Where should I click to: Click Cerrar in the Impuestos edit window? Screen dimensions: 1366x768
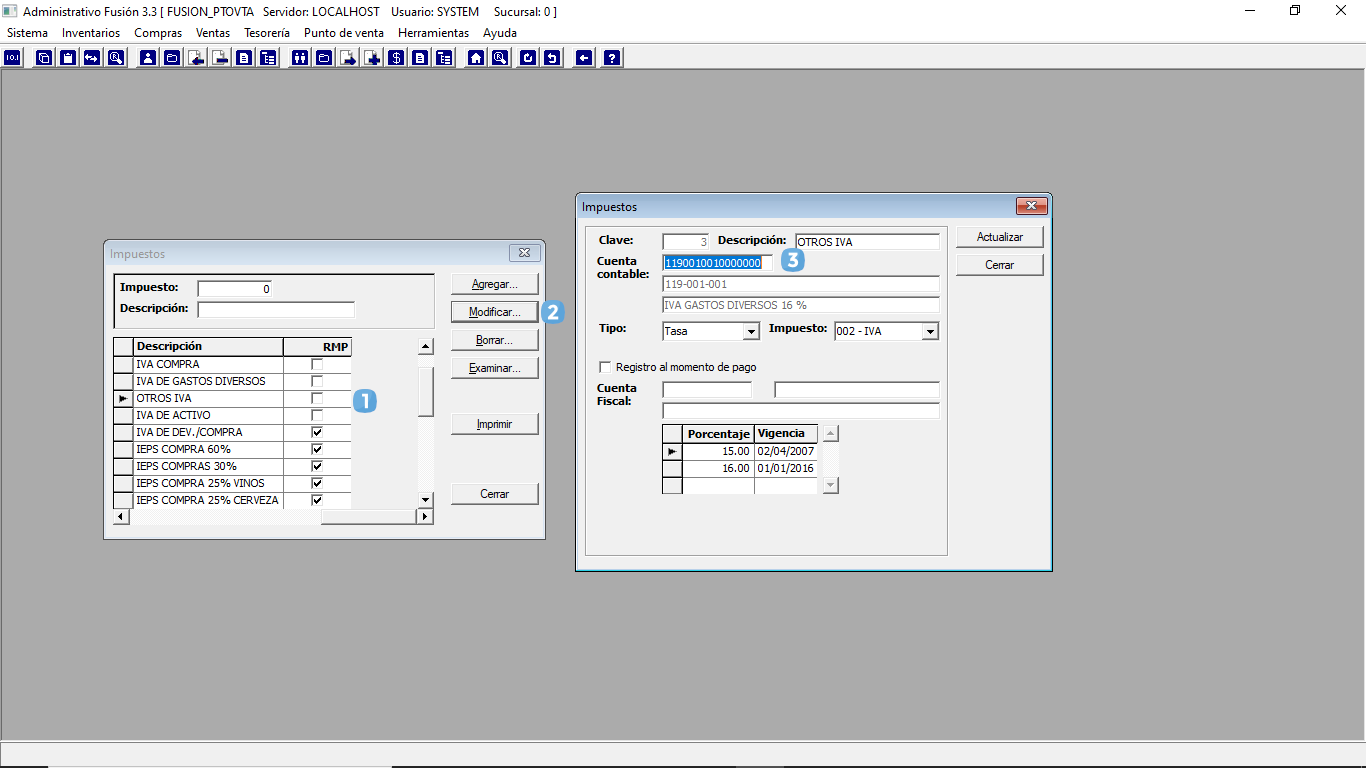pos(1000,265)
